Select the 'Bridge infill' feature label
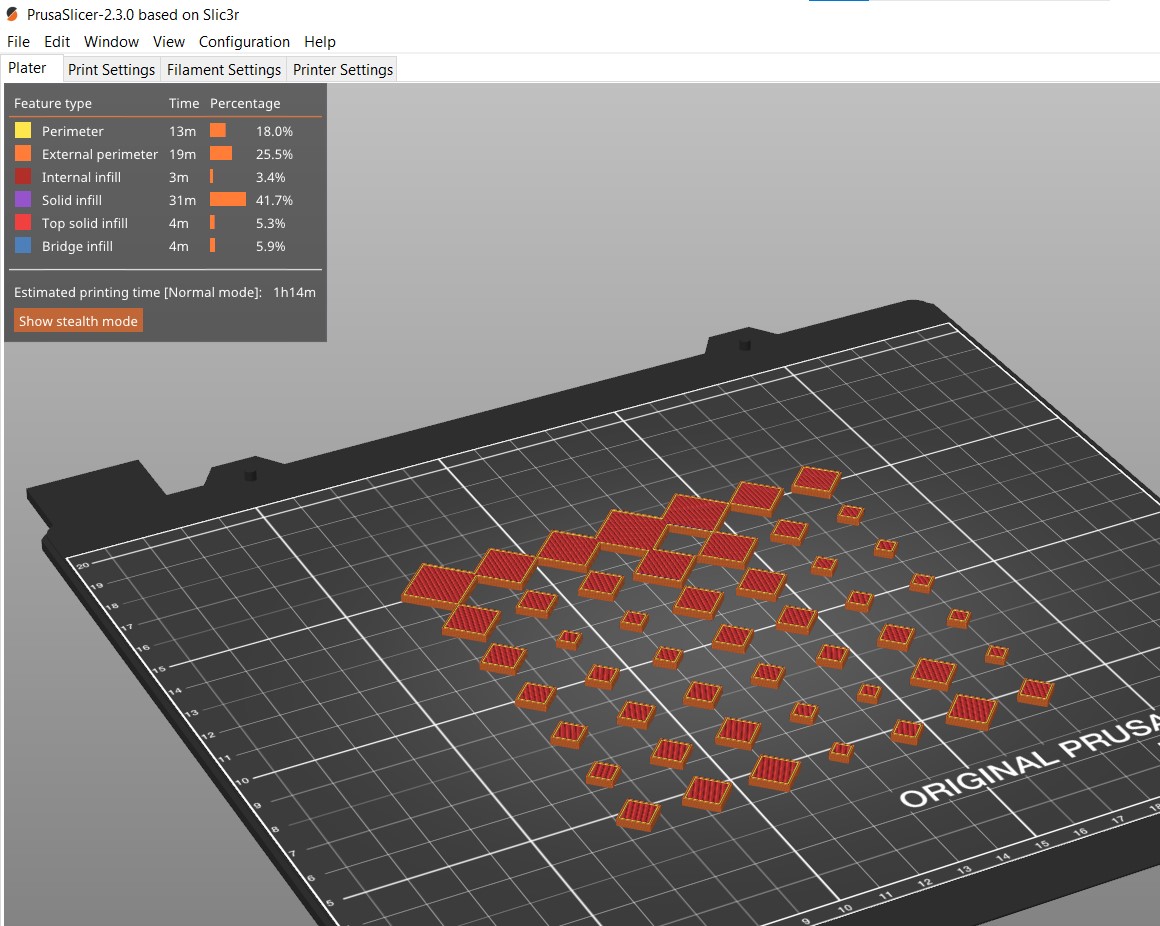The width and height of the screenshot is (1160, 926). tap(78, 246)
